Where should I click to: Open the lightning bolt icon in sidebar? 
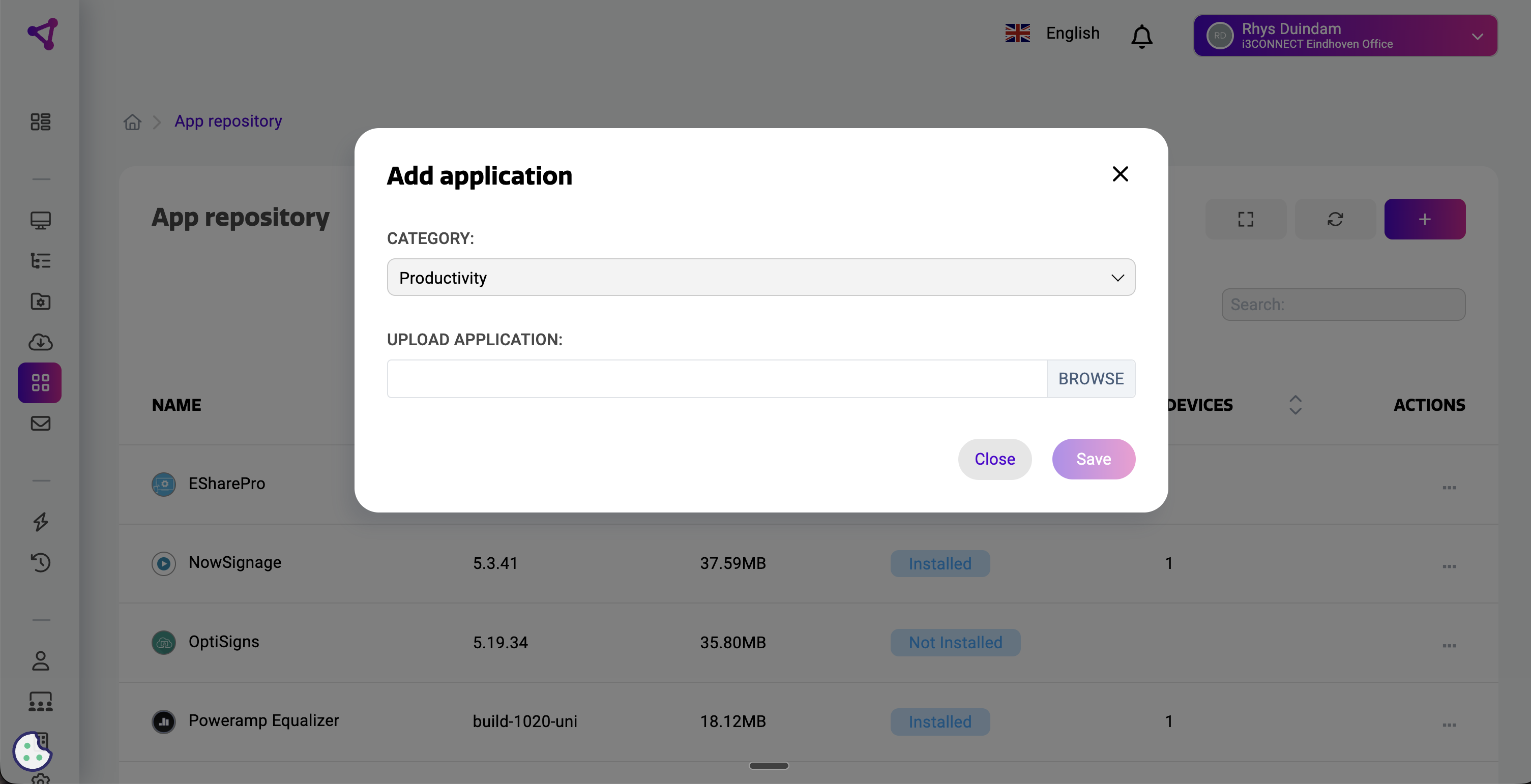[40, 522]
